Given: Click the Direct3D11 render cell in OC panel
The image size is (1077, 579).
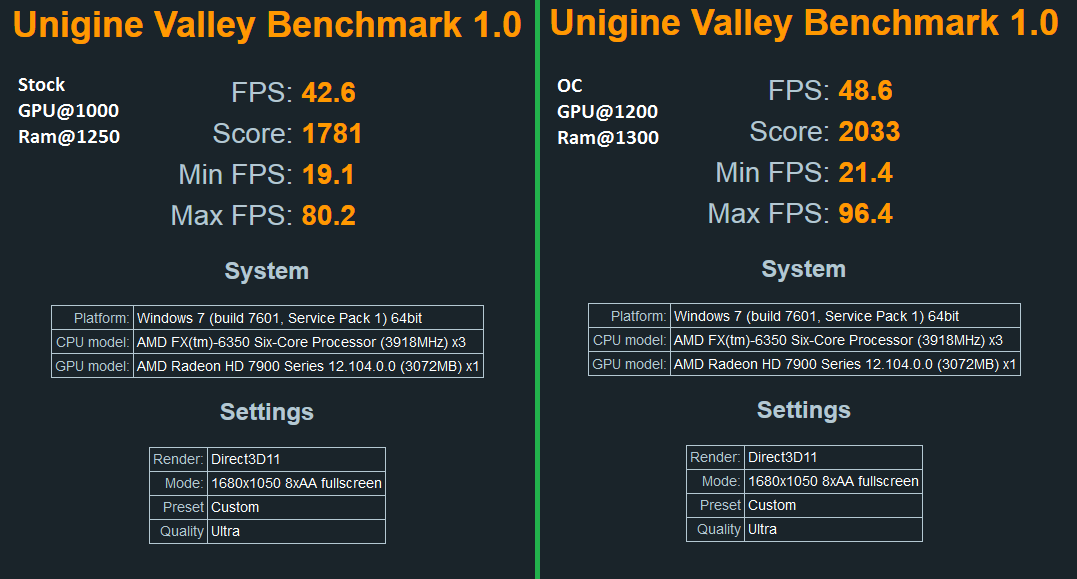Looking at the screenshot, I should click(x=833, y=457).
